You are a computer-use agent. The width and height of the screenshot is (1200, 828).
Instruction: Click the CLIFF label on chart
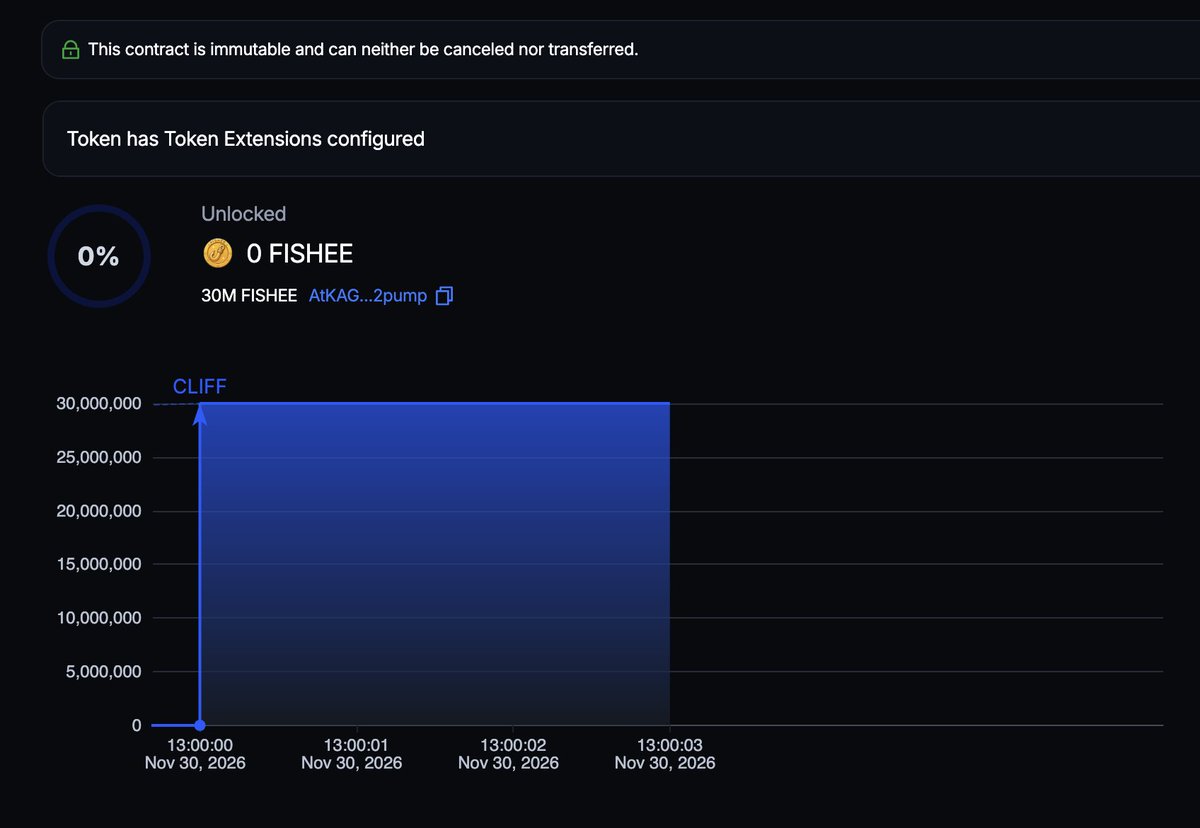[200, 387]
